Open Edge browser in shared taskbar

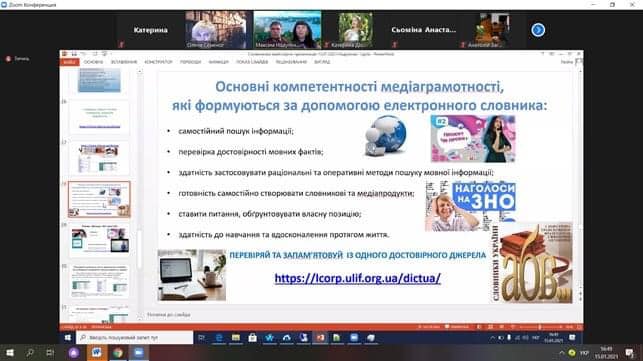click(219, 338)
